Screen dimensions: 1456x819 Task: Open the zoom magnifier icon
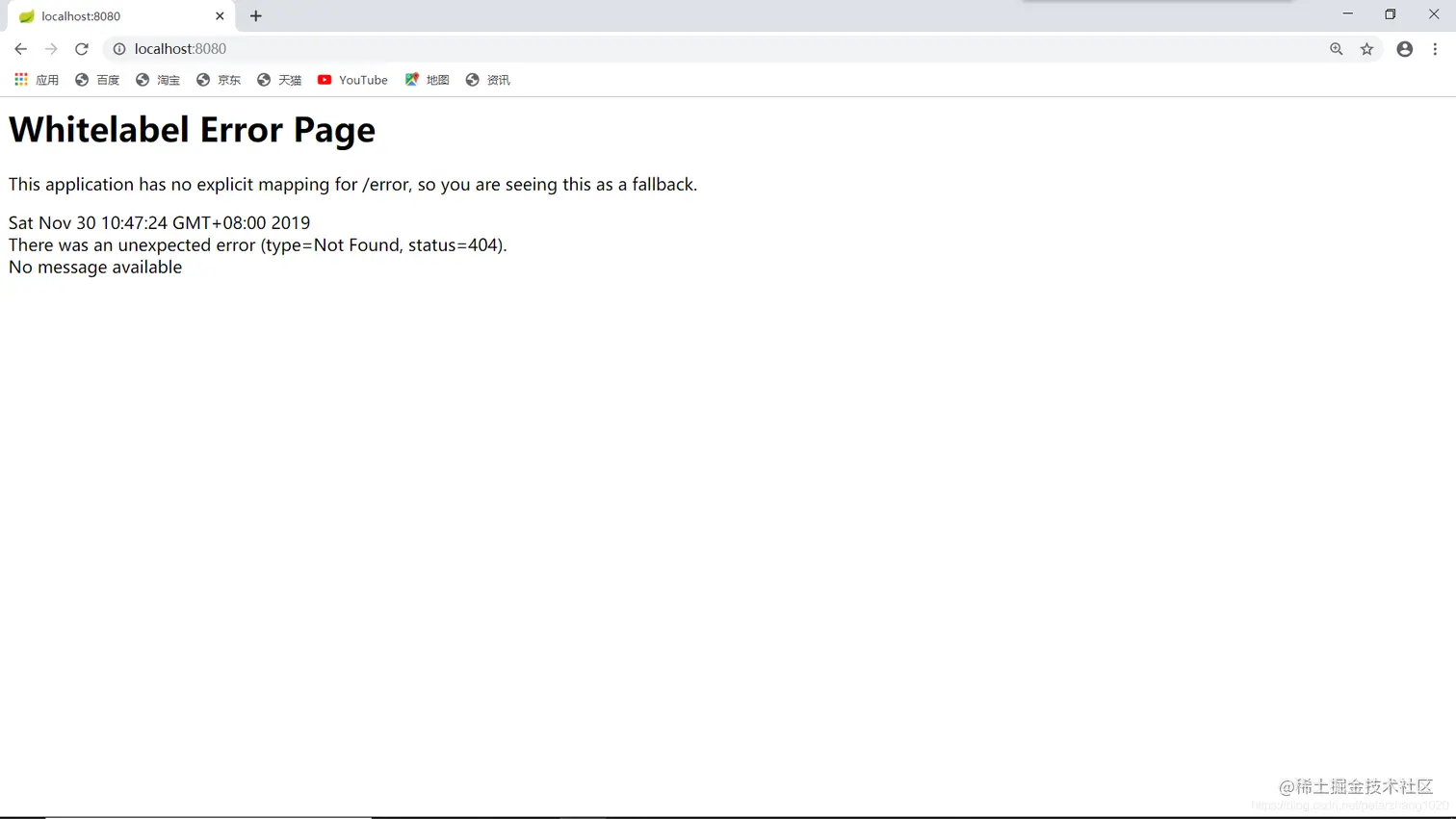[1337, 49]
